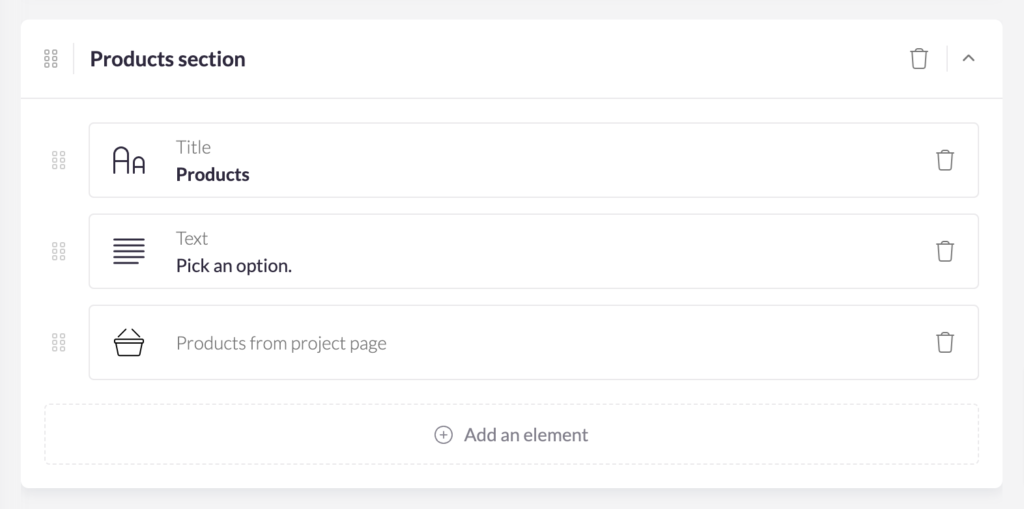This screenshot has width=1024, height=509.
Task: Click drag handle for Products from project page
Action: click(x=58, y=343)
